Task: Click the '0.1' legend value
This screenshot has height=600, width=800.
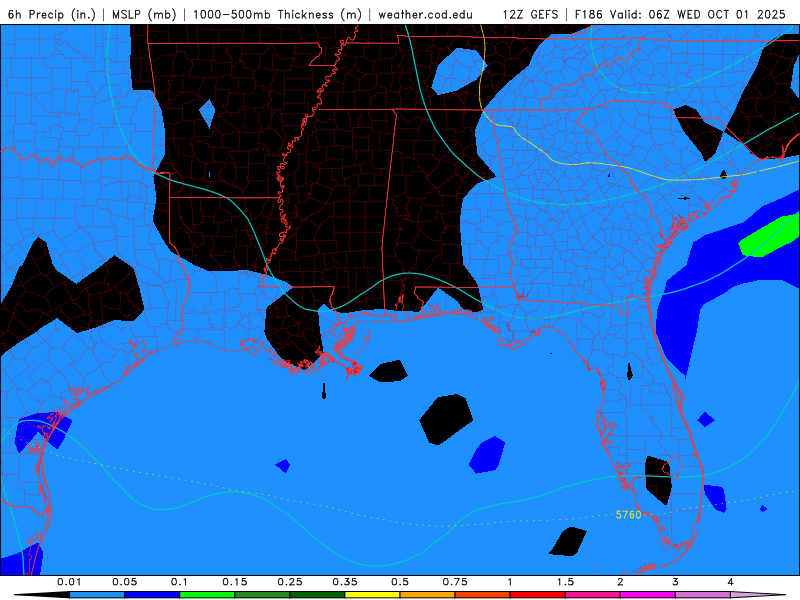Action: (x=179, y=582)
